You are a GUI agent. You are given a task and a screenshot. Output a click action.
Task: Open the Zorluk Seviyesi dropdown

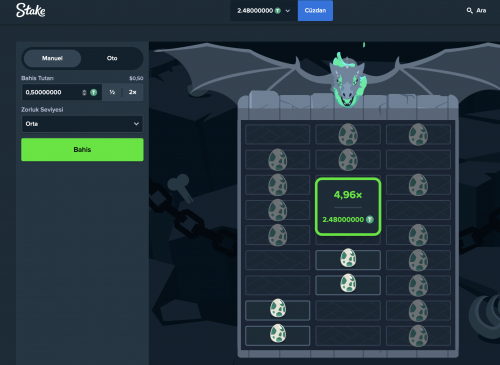click(82, 124)
